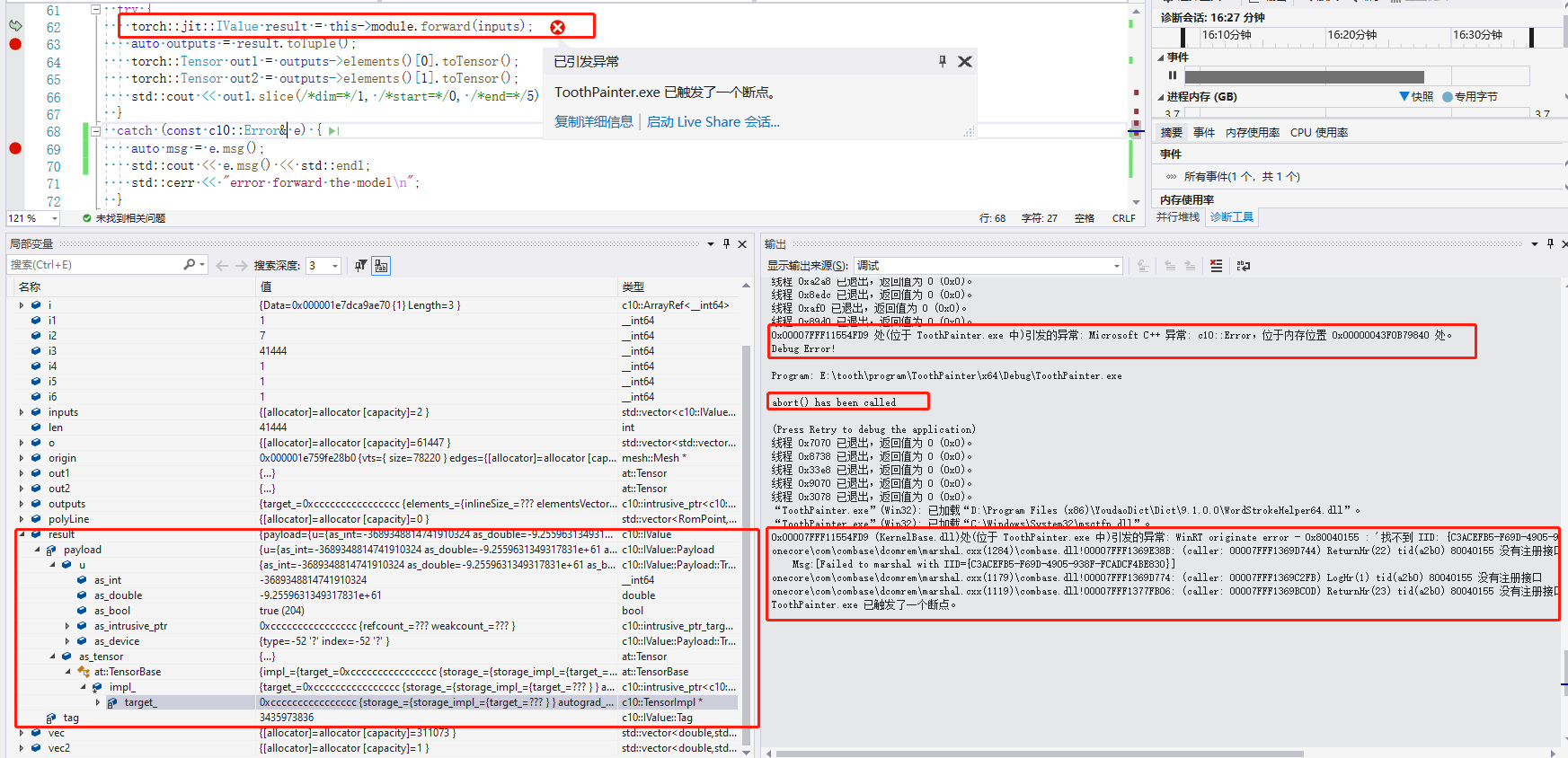1568x758 pixels.
Task: Toggle the breakpoint on line 69
Action: pos(15,148)
